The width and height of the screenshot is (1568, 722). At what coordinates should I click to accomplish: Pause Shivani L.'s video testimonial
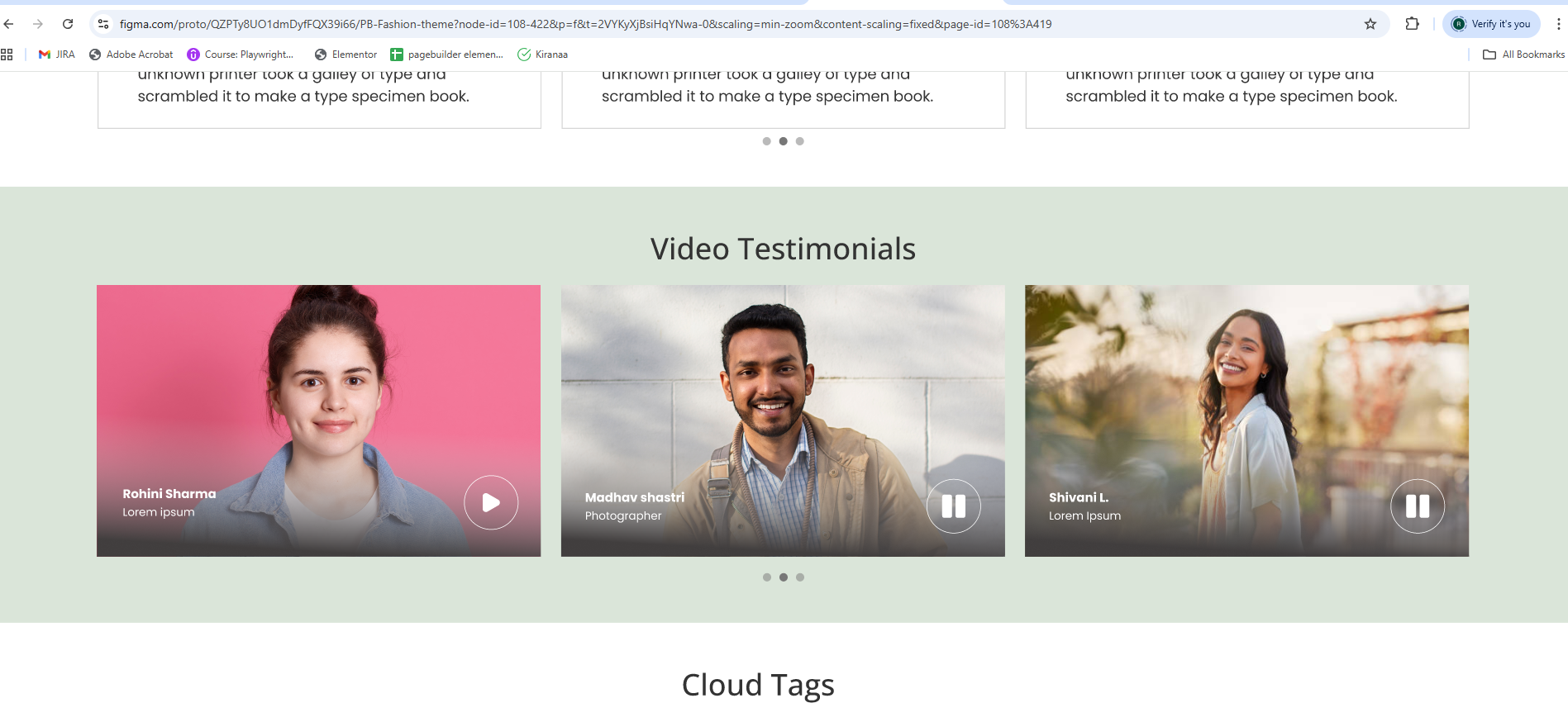(x=1418, y=506)
